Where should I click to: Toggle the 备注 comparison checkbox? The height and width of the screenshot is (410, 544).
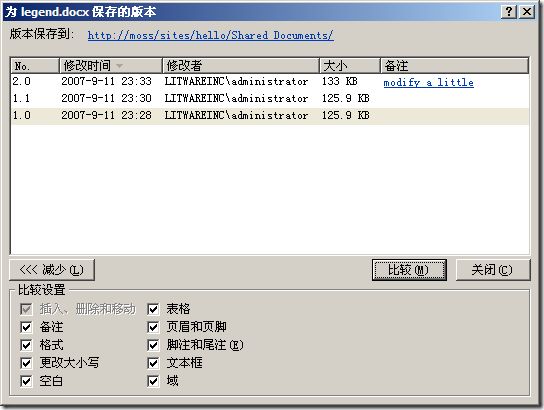[x=26, y=327]
